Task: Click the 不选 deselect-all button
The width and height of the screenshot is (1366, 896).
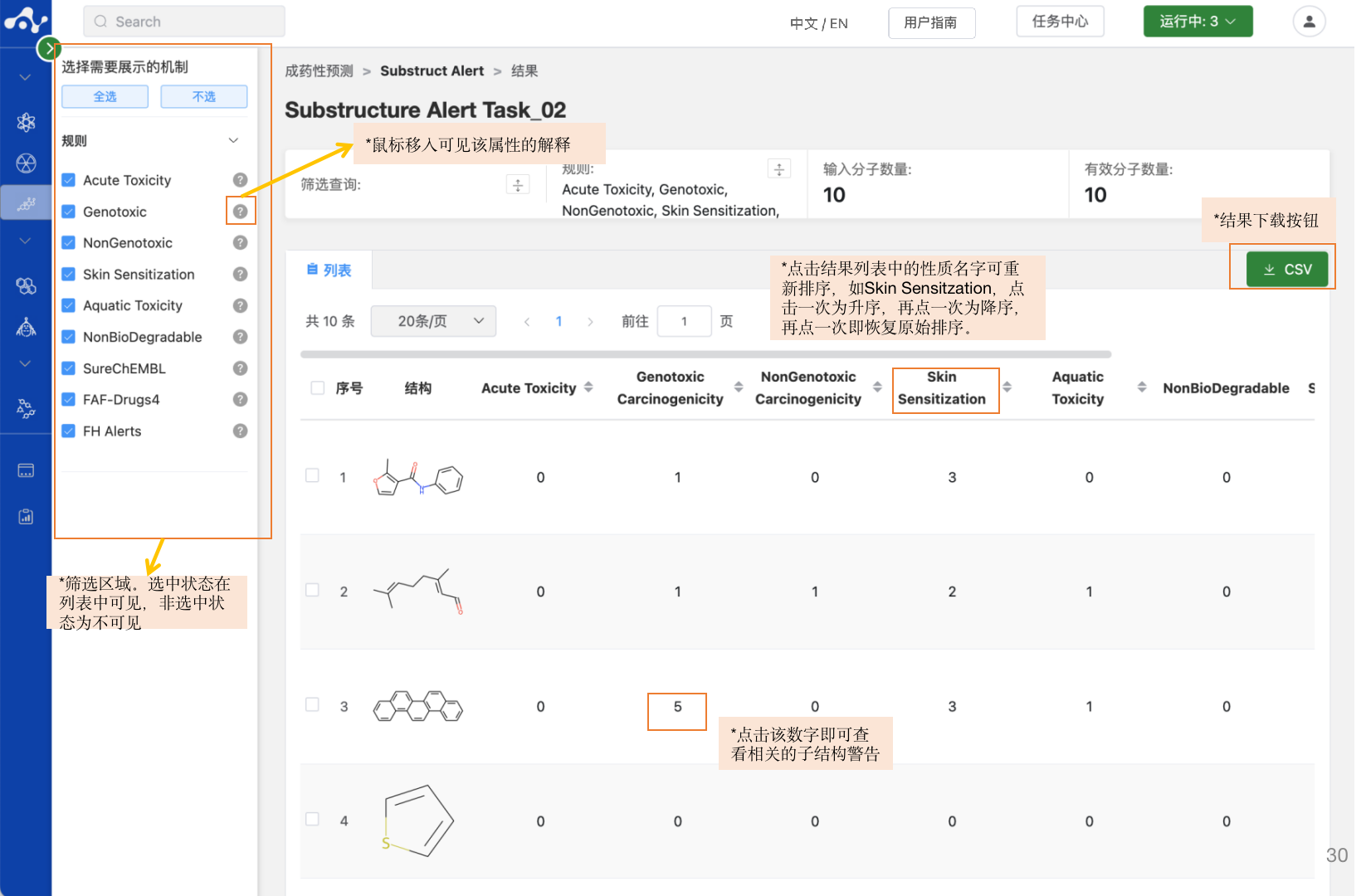Action: pyautogui.click(x=203, y=96)
